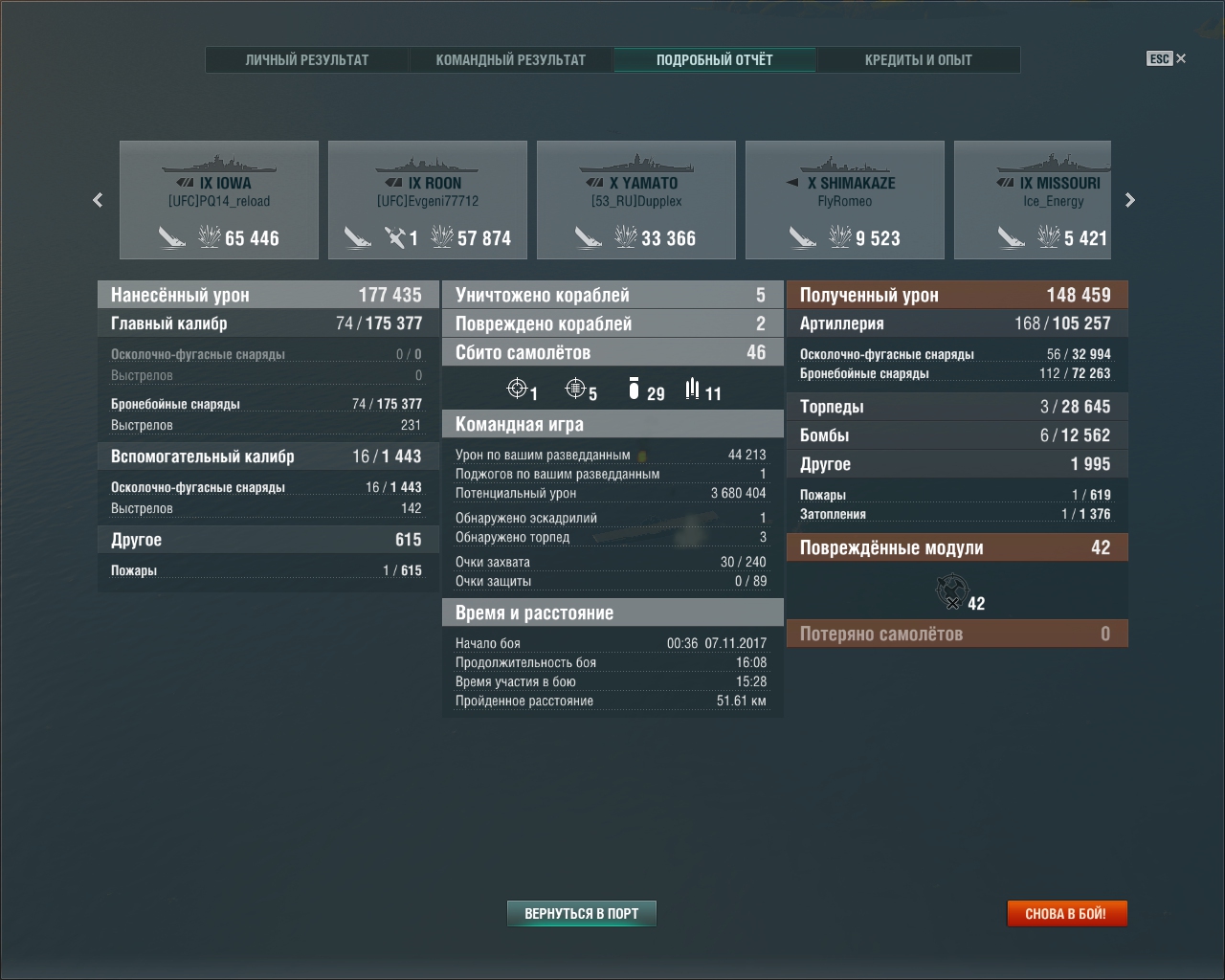Click the Время и расстояние section header

[612, 612]
